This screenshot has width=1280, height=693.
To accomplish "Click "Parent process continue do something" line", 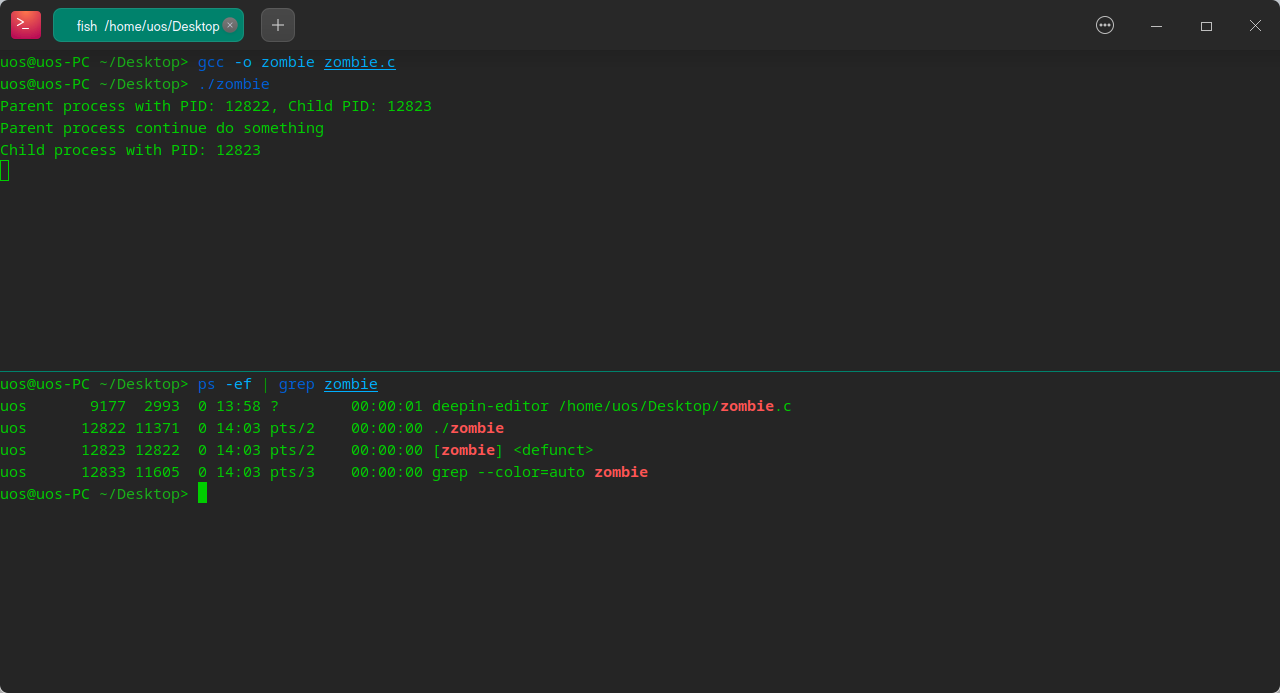I will (162, 128).
